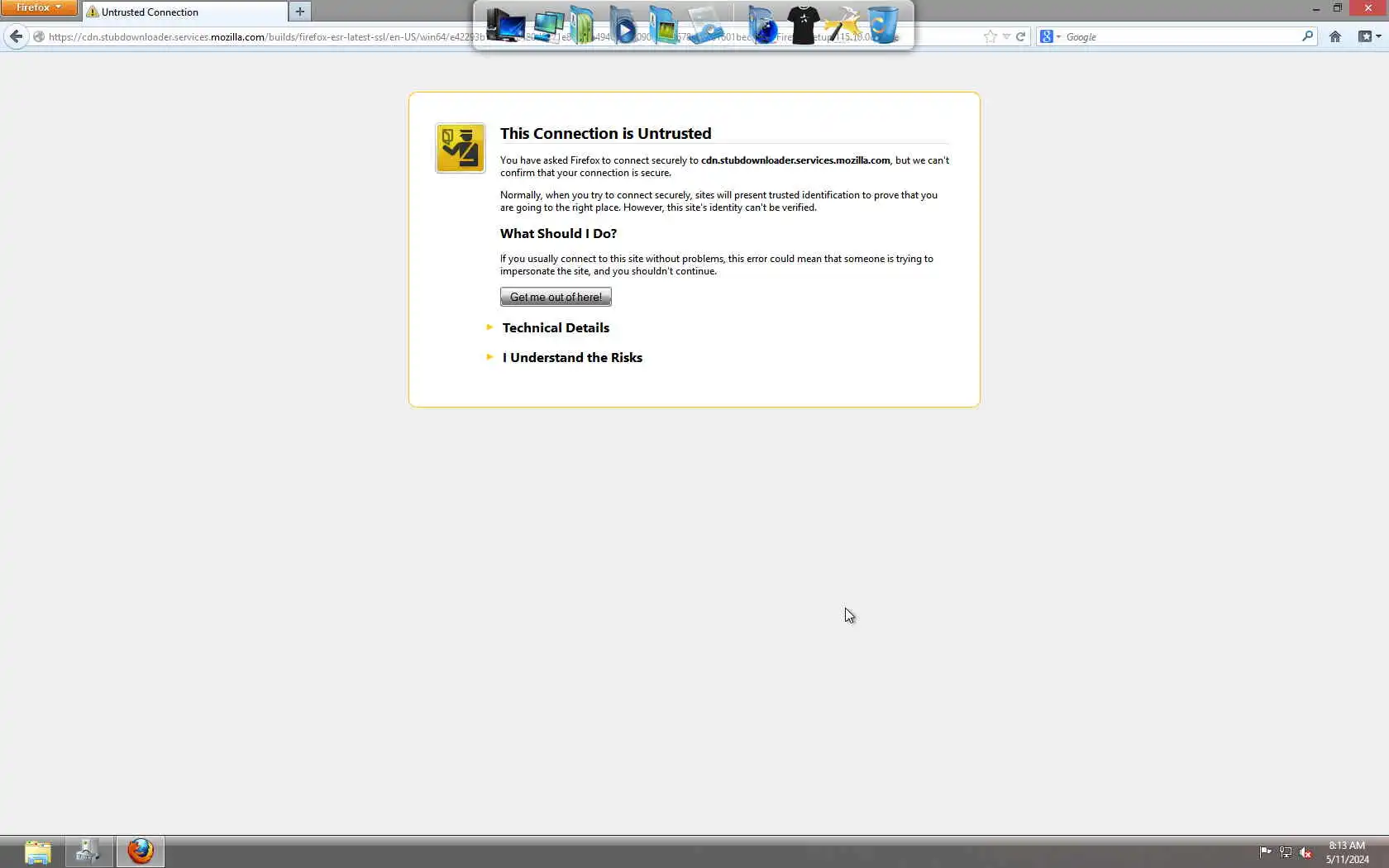Open the Recycle Bin dock icon
The width and height of the screenshot is (1389, 868).
(883, 26)
